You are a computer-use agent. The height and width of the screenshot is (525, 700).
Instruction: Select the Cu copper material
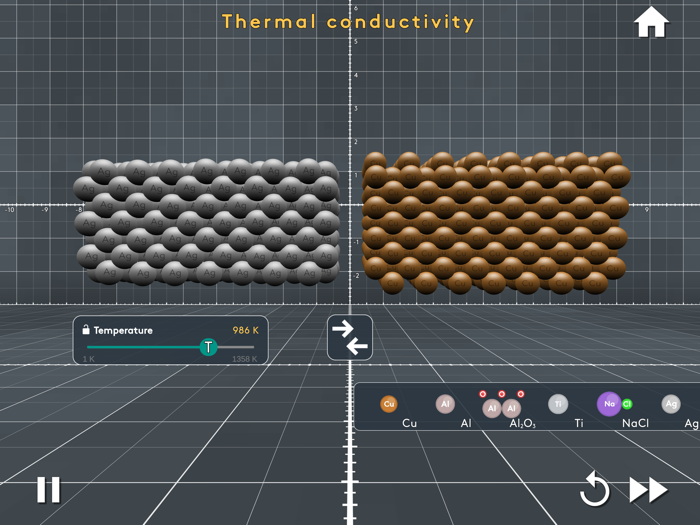coord(389,404)
